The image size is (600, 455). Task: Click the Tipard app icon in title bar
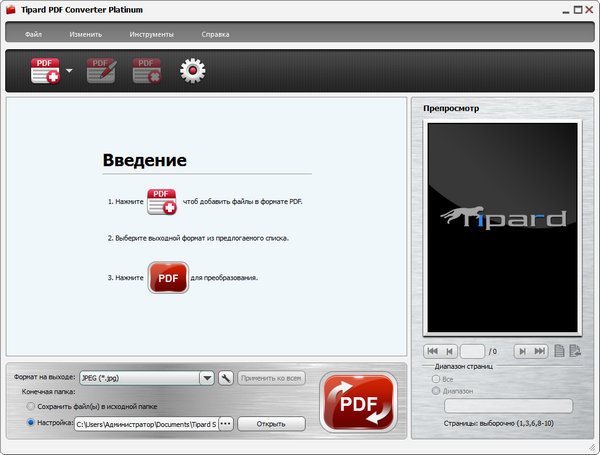[x=11, y=10]
